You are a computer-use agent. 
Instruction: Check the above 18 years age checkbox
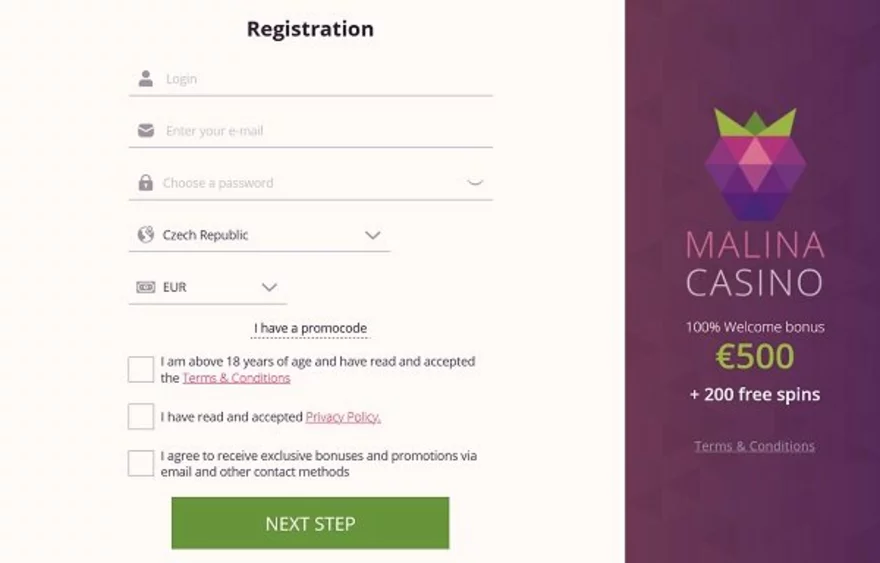(x=141, y=370)
